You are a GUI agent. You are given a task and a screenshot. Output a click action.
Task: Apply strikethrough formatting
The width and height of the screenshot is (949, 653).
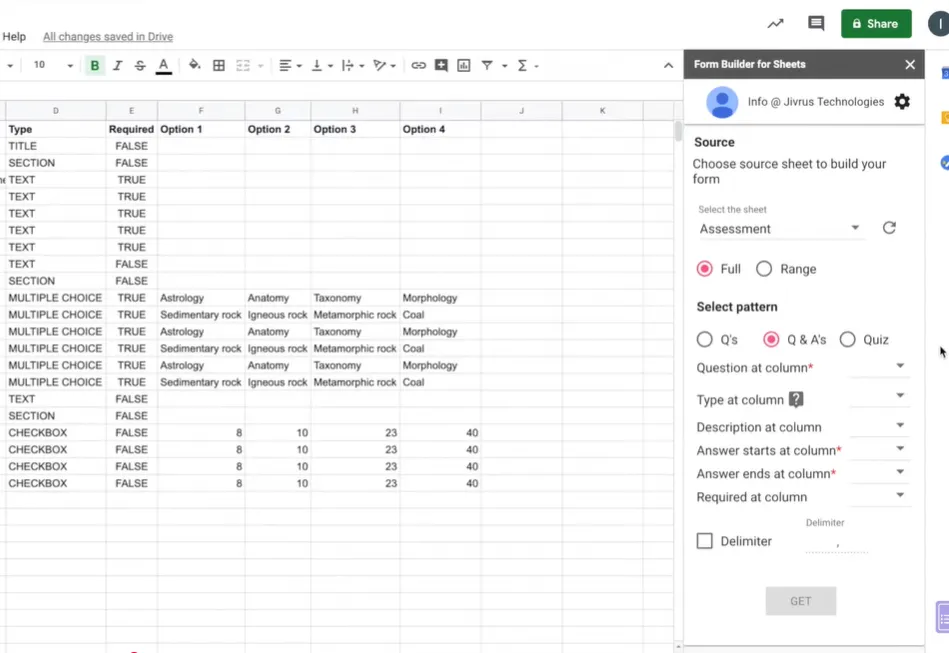[140, 65]
